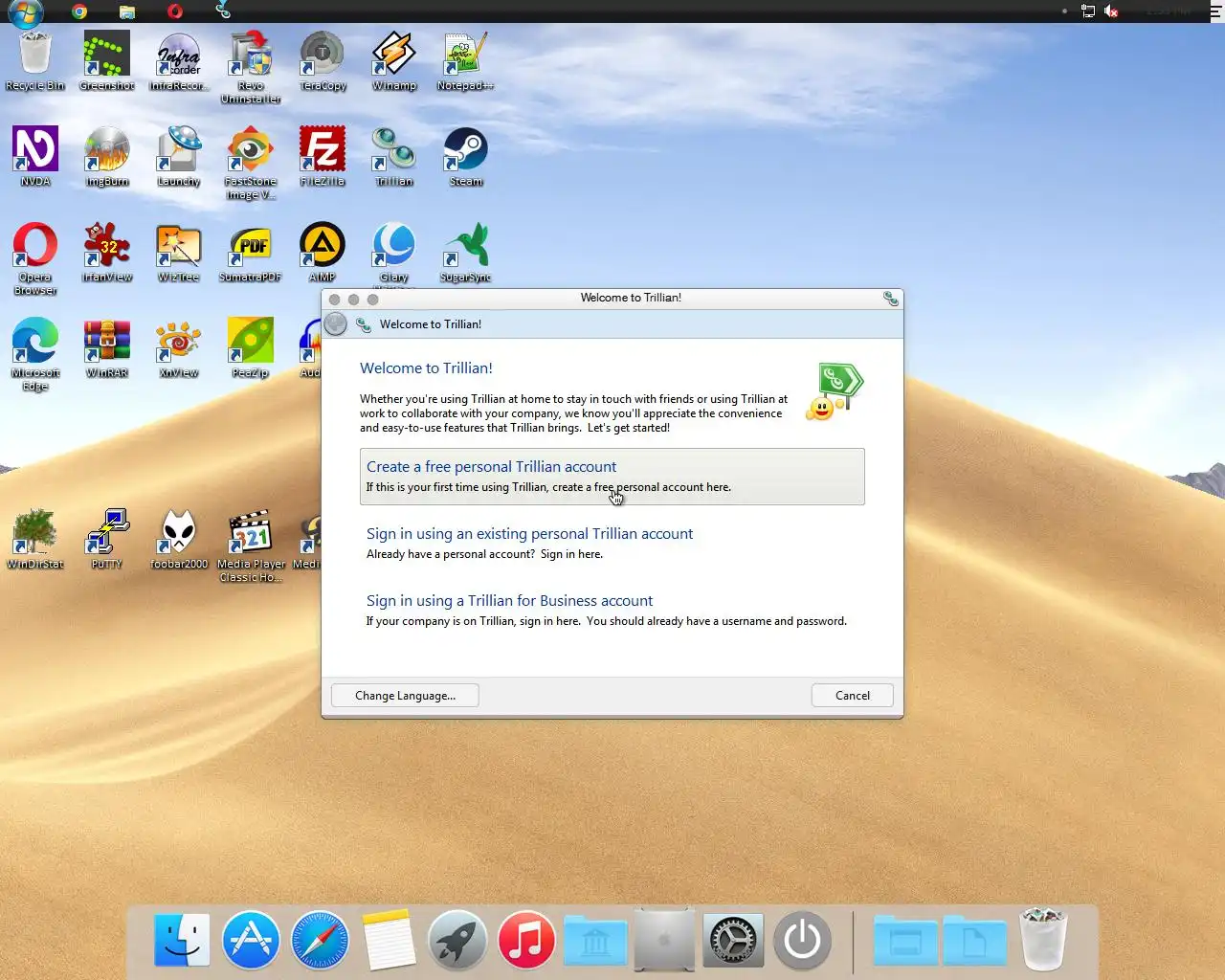Click the network icon in the system tray
Screen dimensions: 1225x980
tap(1088, 11)
